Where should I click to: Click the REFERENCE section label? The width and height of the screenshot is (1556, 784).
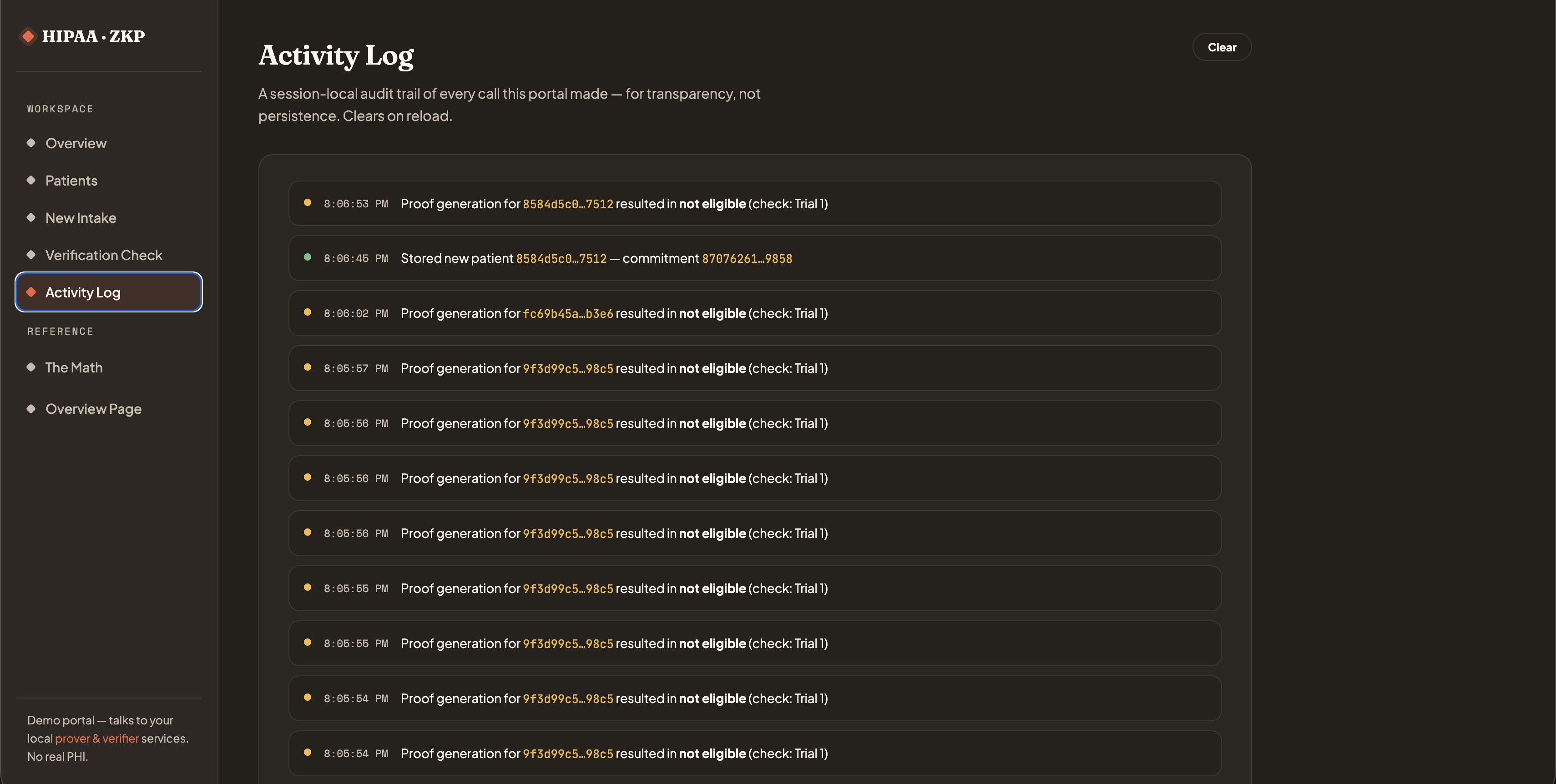click(60, 332)
